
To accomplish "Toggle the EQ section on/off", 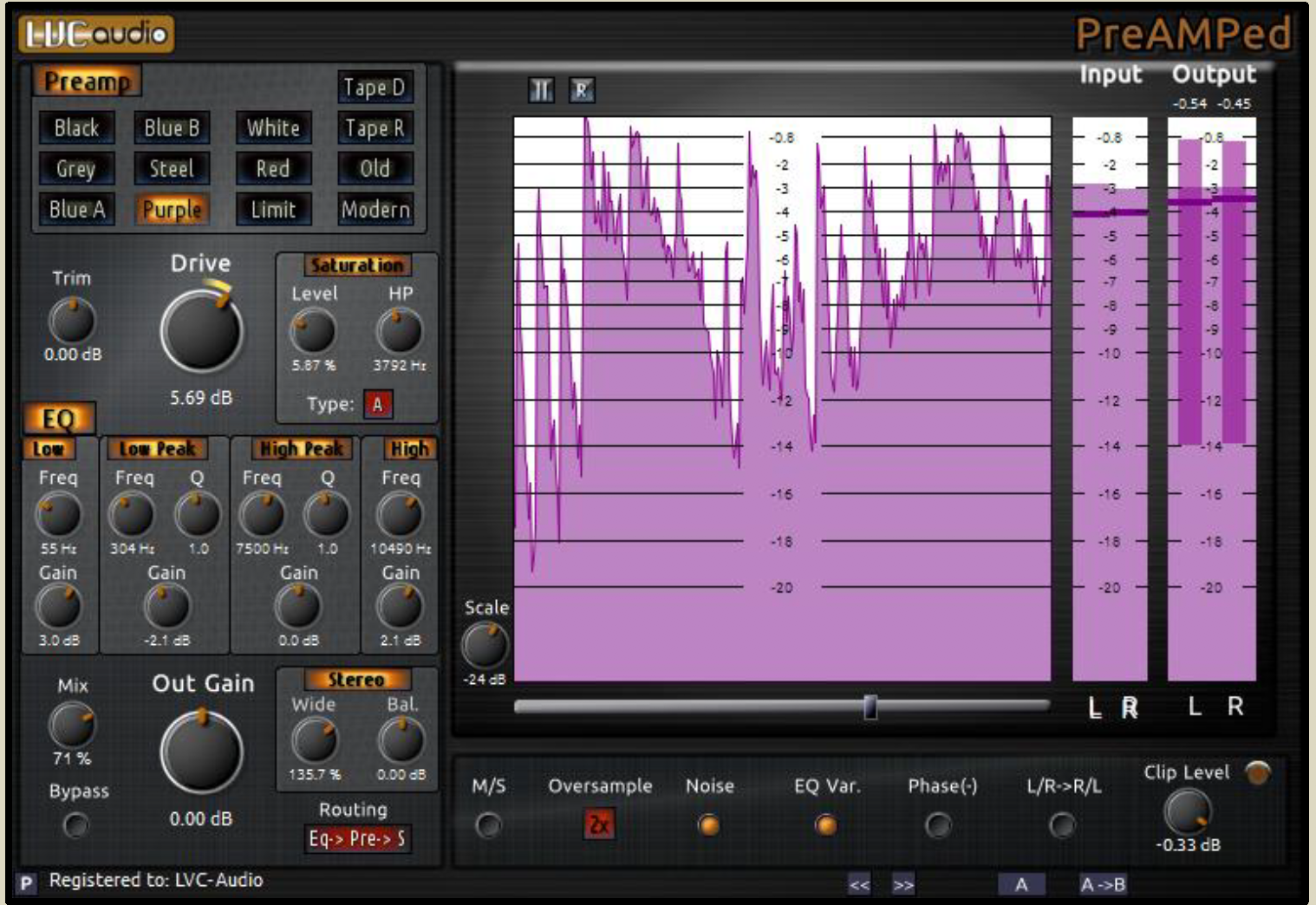I will (59, 419).
